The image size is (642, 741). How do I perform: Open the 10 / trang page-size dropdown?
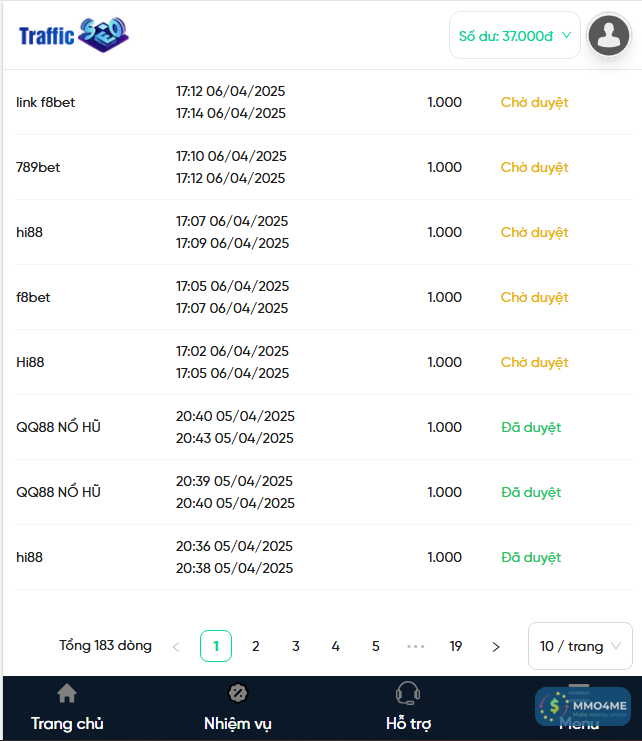580,646
